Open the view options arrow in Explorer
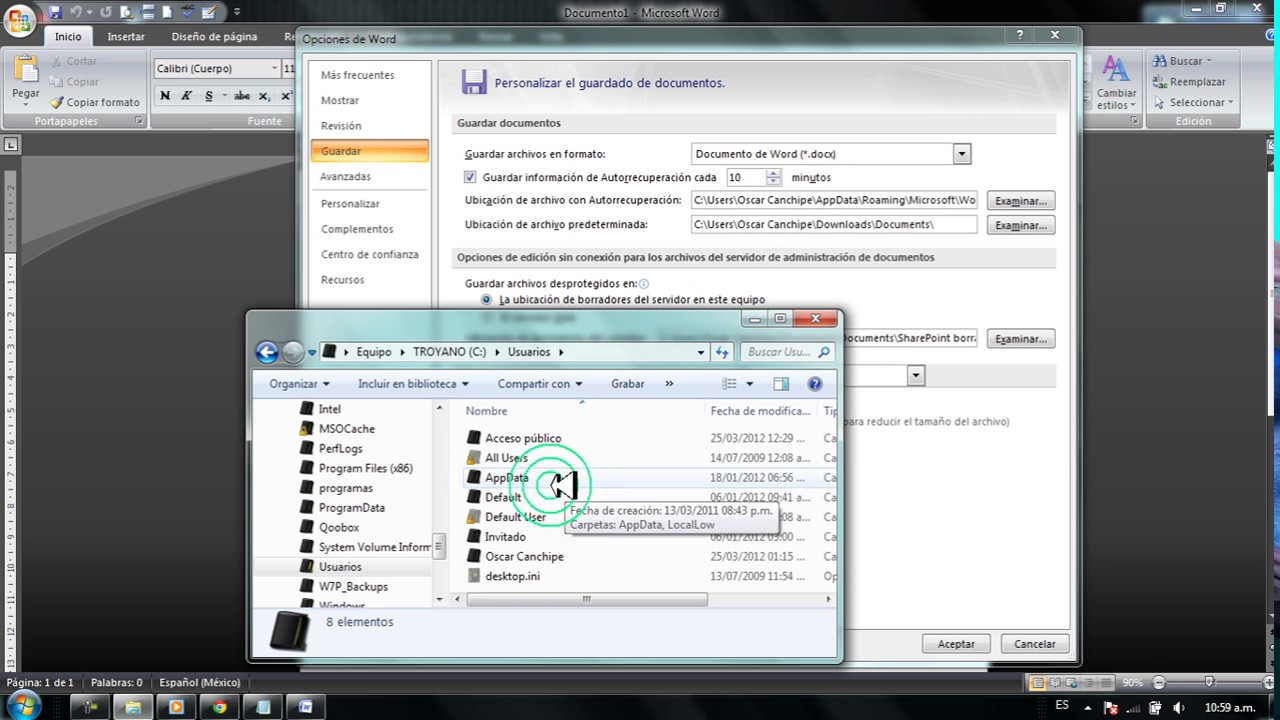The image size is (1280, 720). click(x=750, y=384)
